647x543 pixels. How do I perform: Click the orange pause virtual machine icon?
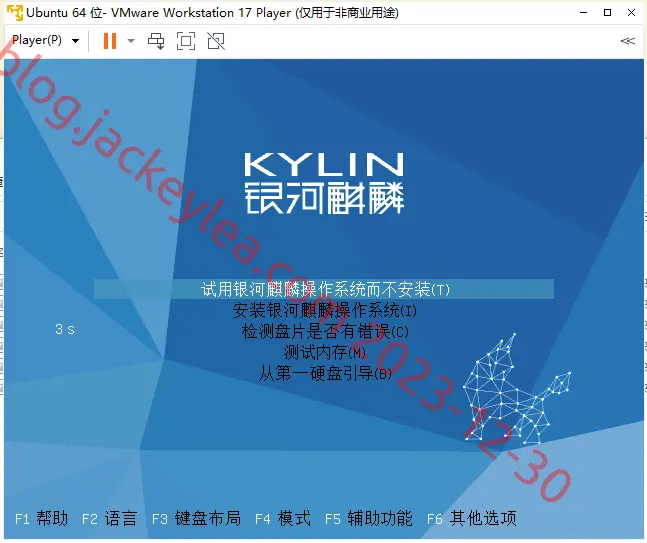[110, 41]
